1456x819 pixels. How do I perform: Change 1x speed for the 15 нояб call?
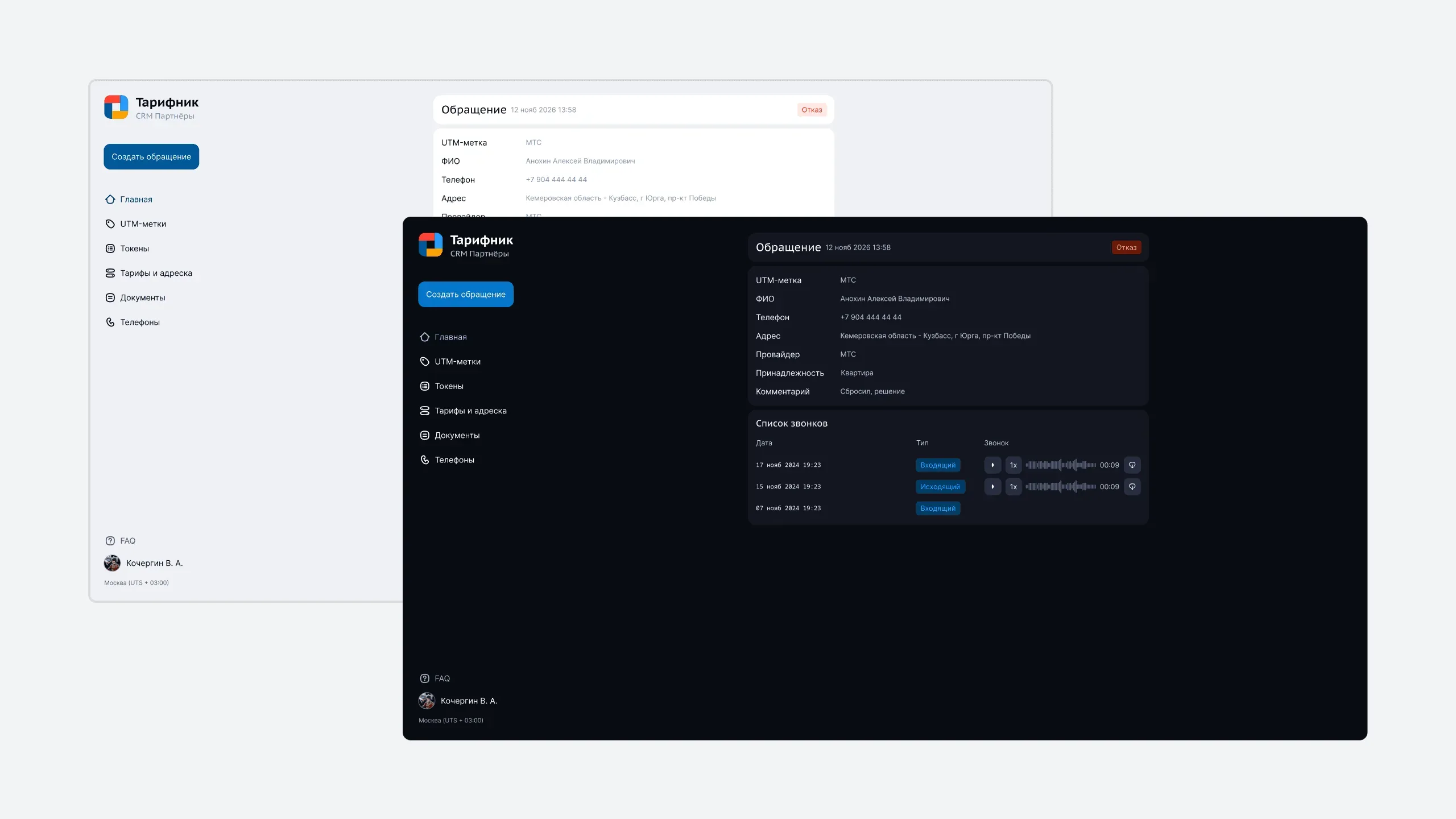[x=1014, y=486]
